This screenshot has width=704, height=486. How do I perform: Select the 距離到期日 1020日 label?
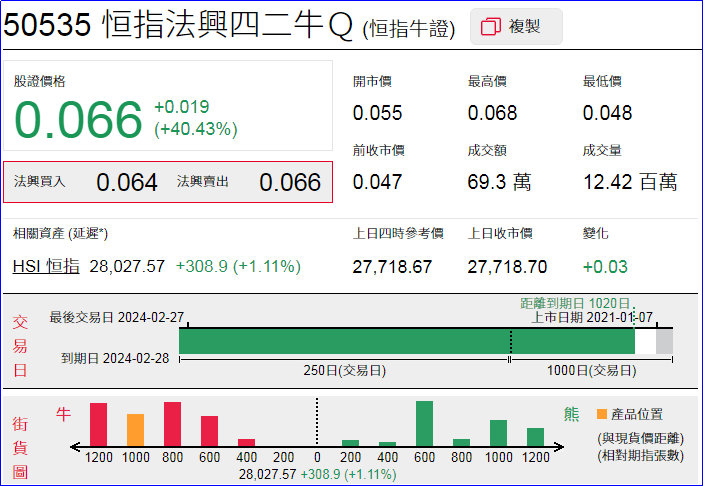pos(576,304)
